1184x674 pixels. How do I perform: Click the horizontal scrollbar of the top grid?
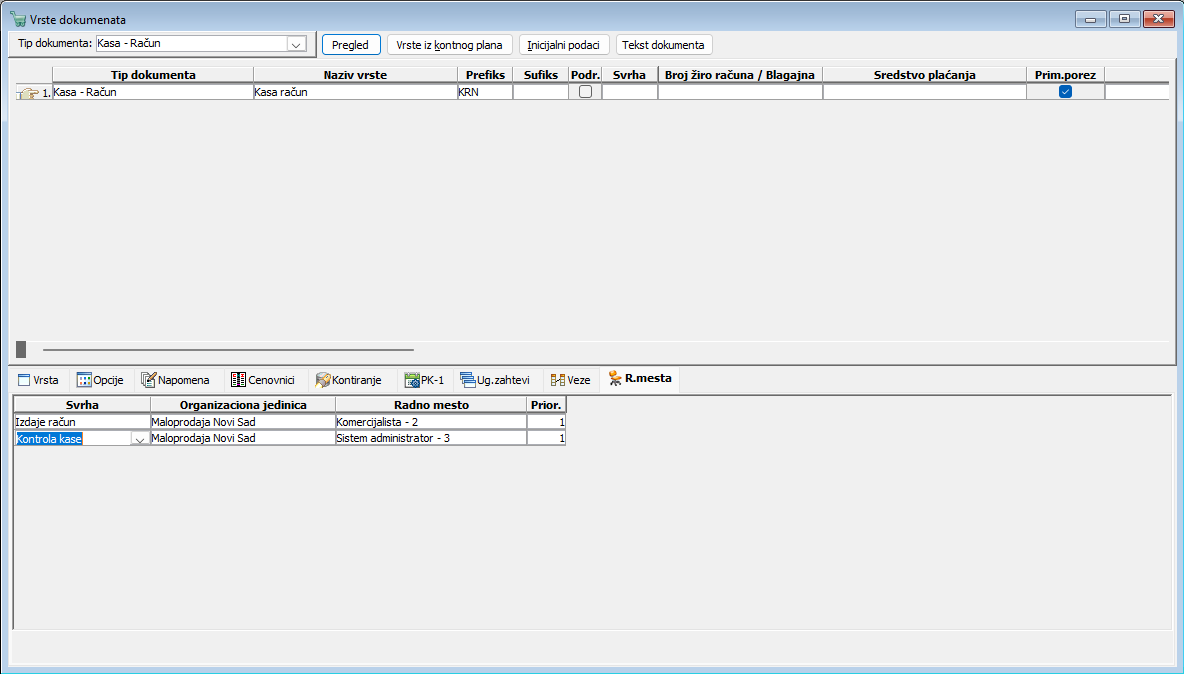pos(228,349)
